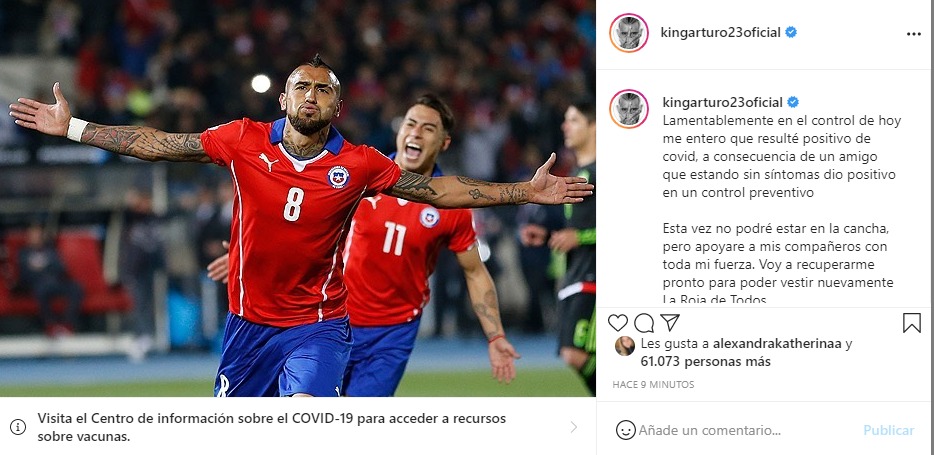Click the verified badge next to header username
This screenshot has height=455, width=934.
tap(791, 33)
